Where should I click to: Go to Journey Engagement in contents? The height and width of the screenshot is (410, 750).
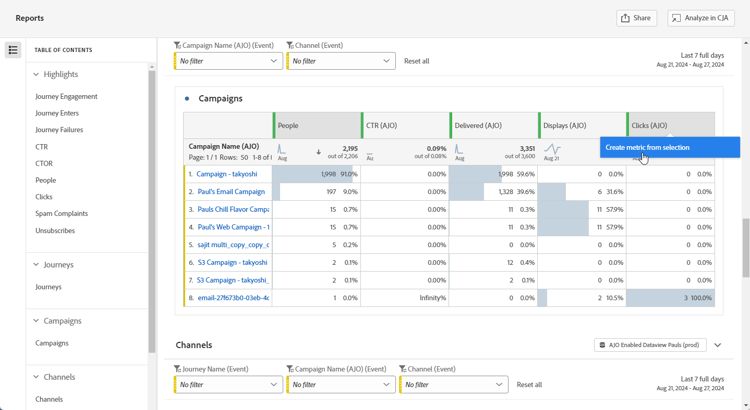click(66, 97)
